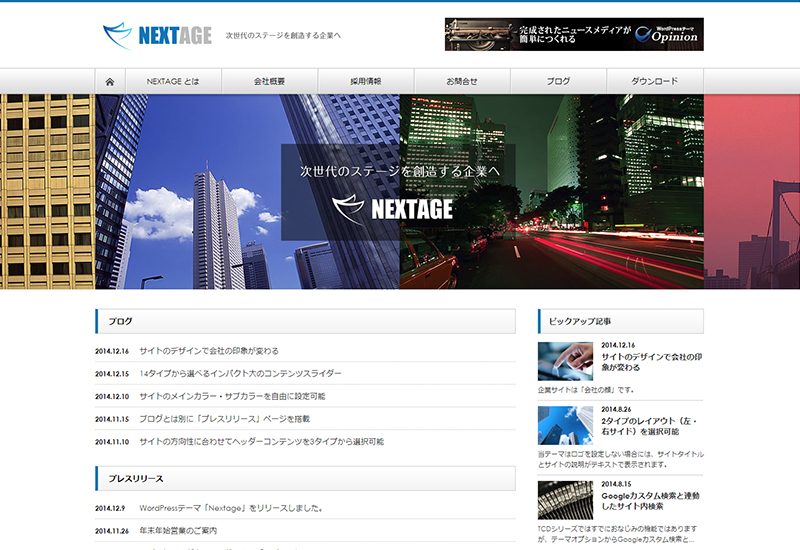Click the NEXTAGE logo in header
800x550 pixels.
(x=157, y=35)
